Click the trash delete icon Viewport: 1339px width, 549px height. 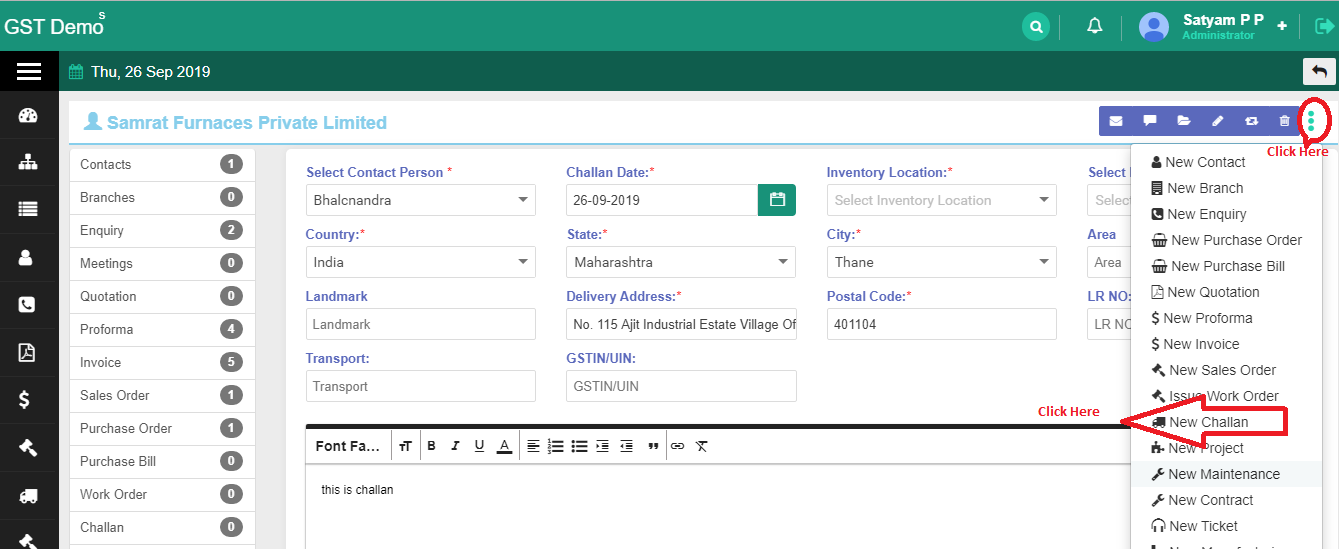tap(1285, 121)
